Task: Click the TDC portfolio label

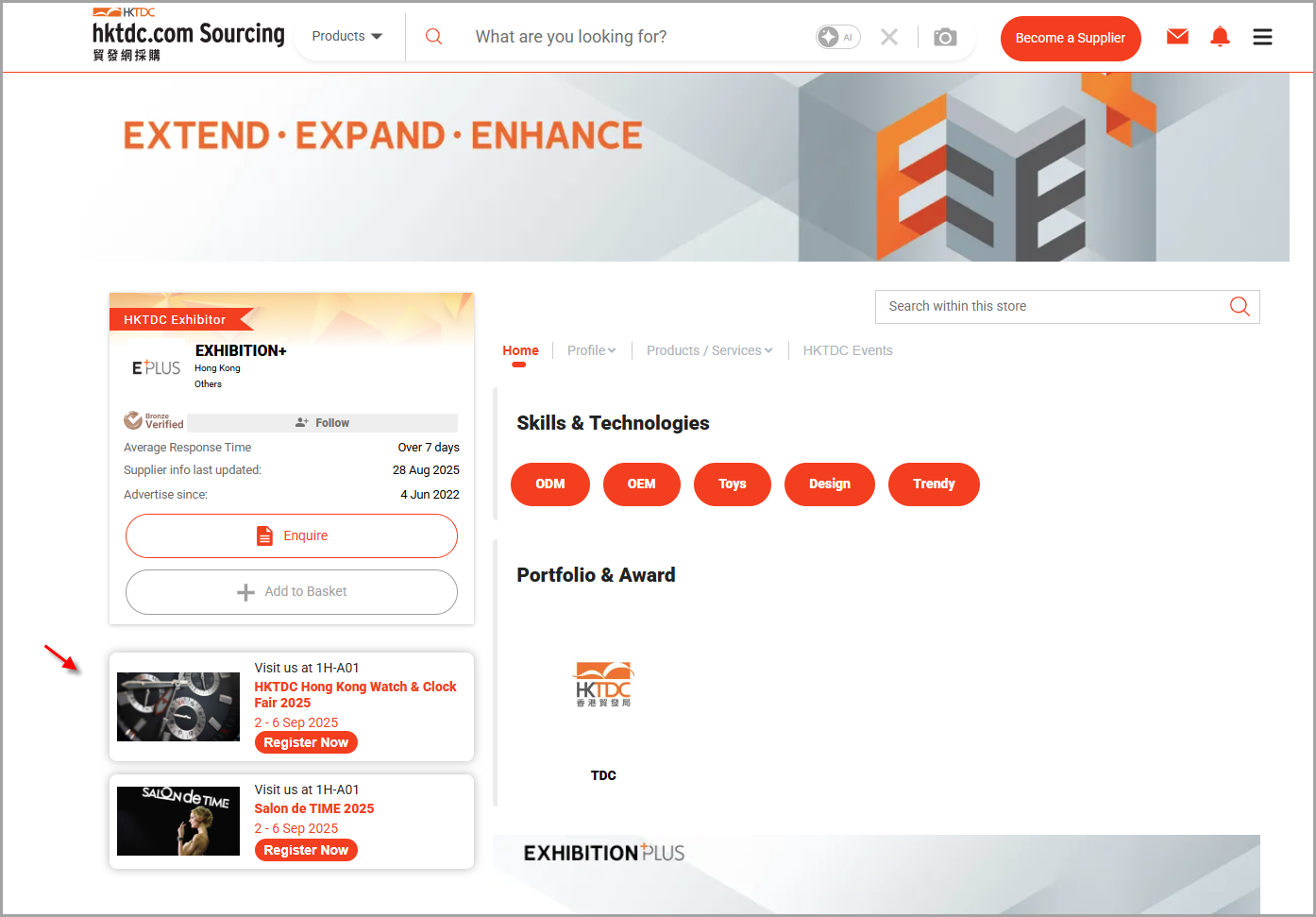Action: tap(603, 775)
